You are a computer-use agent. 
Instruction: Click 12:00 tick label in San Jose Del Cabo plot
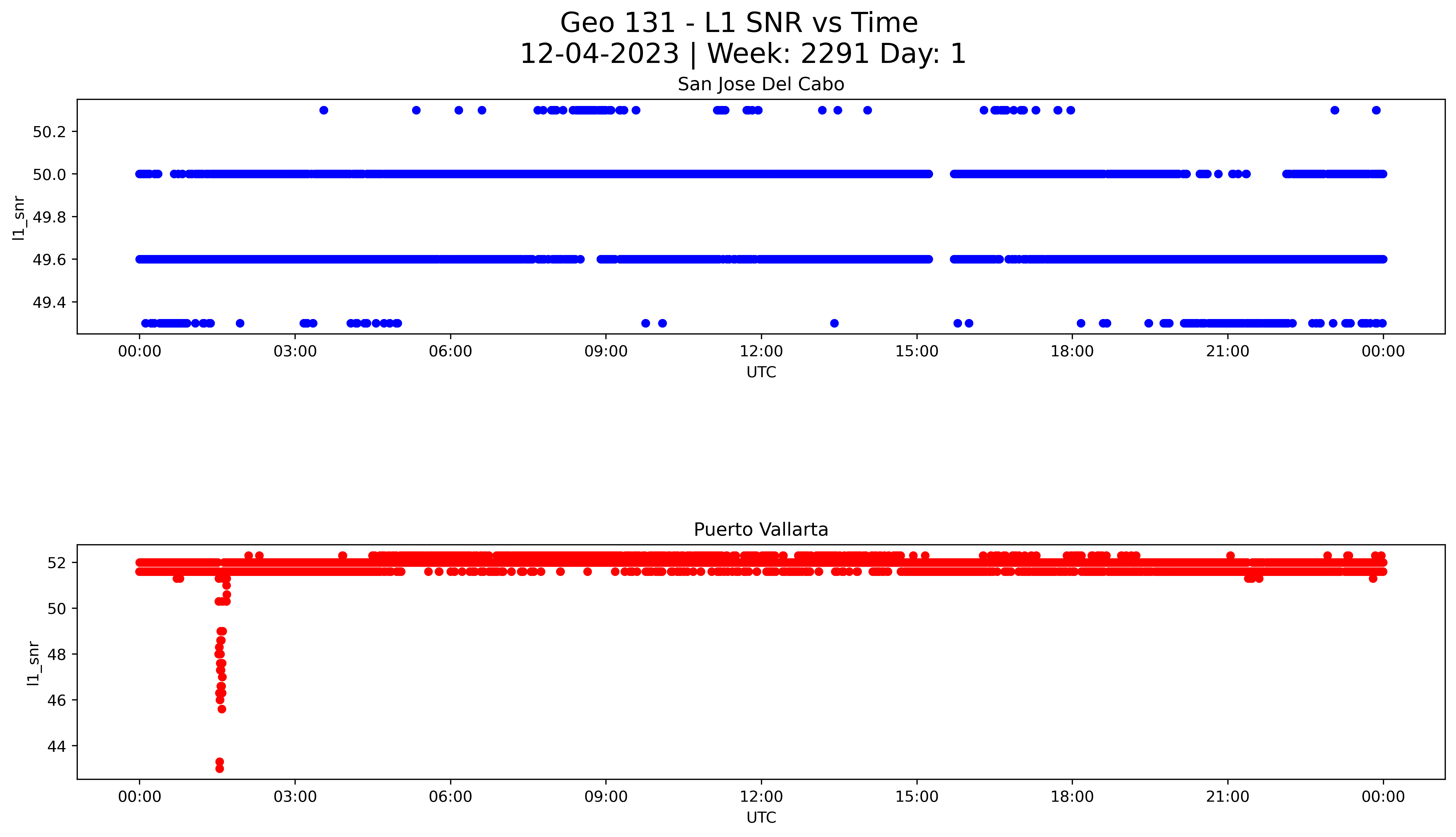pos(762,352)
